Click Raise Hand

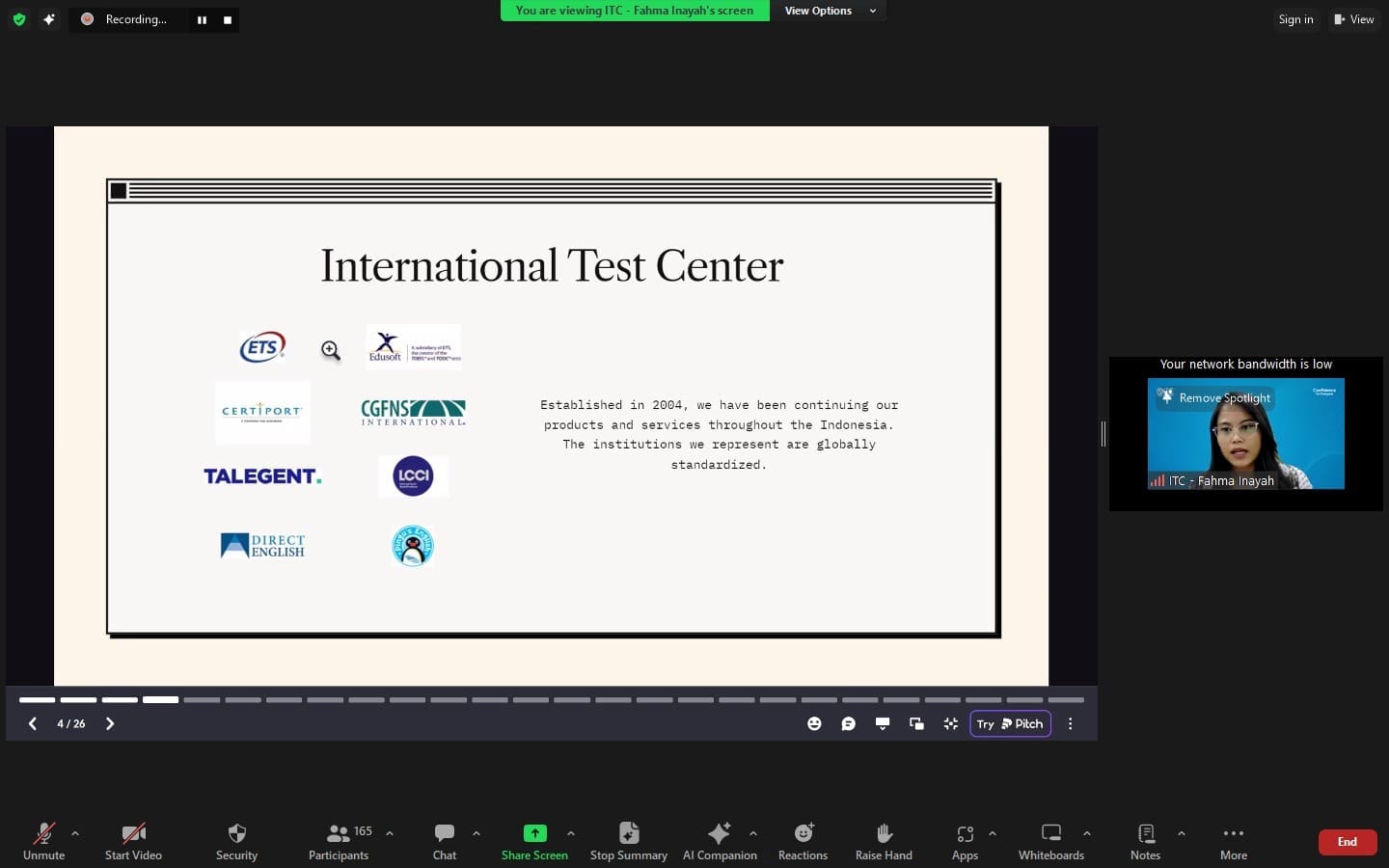point(884,841)
